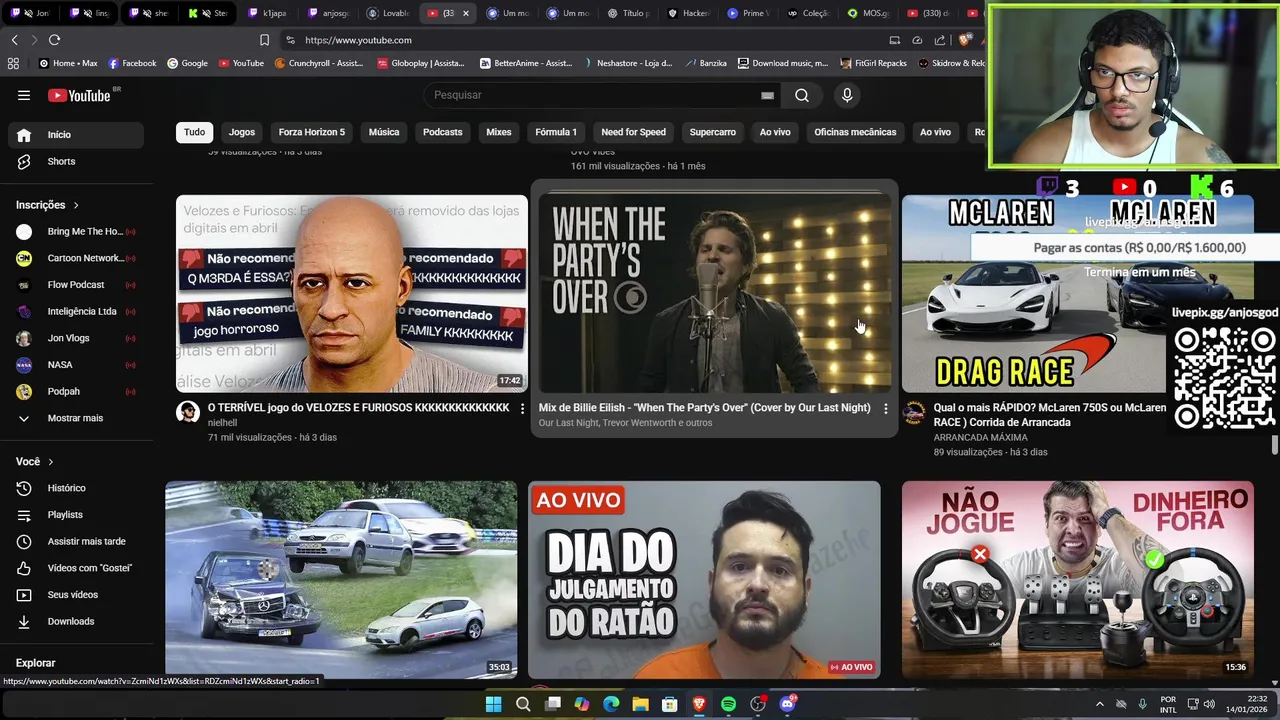
Task: Switch to the Prime Video browser tab
Action: 748,13
